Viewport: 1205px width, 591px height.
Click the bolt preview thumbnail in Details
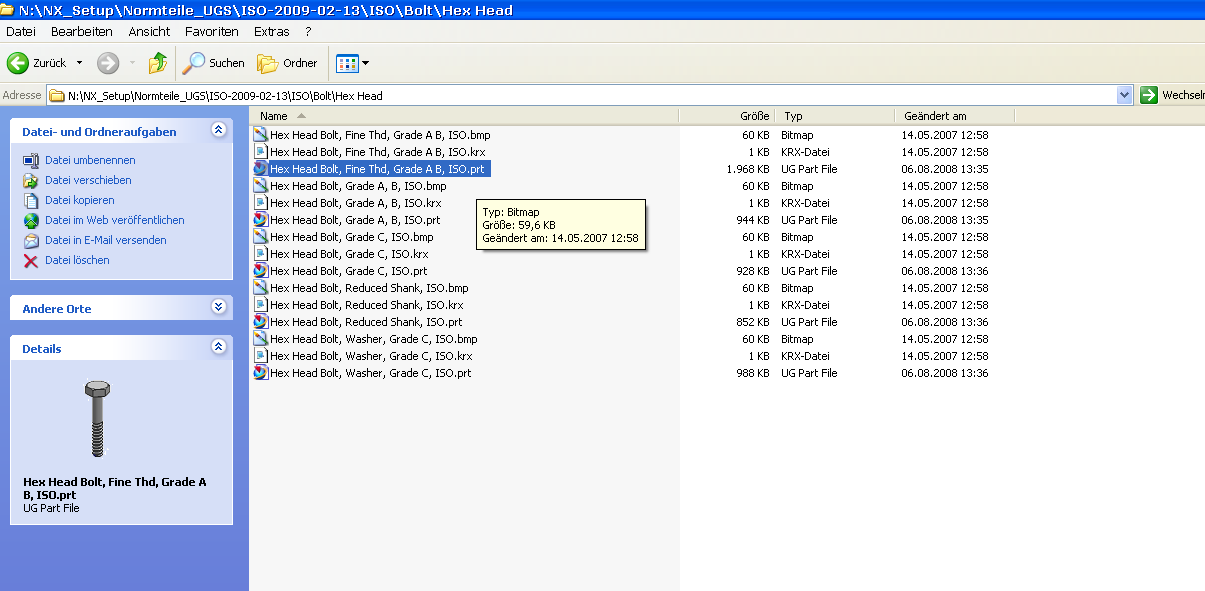coord(97,419)
